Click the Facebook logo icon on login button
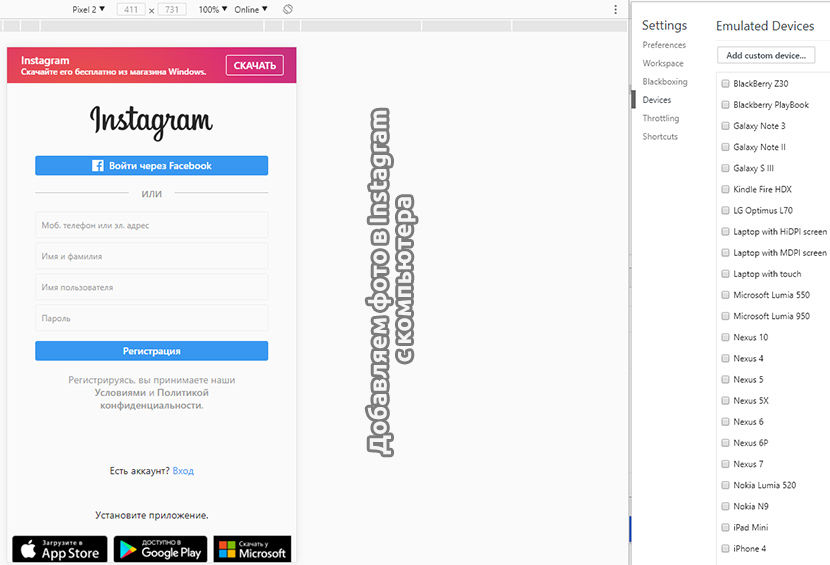Screen dimensions: 830x565 98,166
